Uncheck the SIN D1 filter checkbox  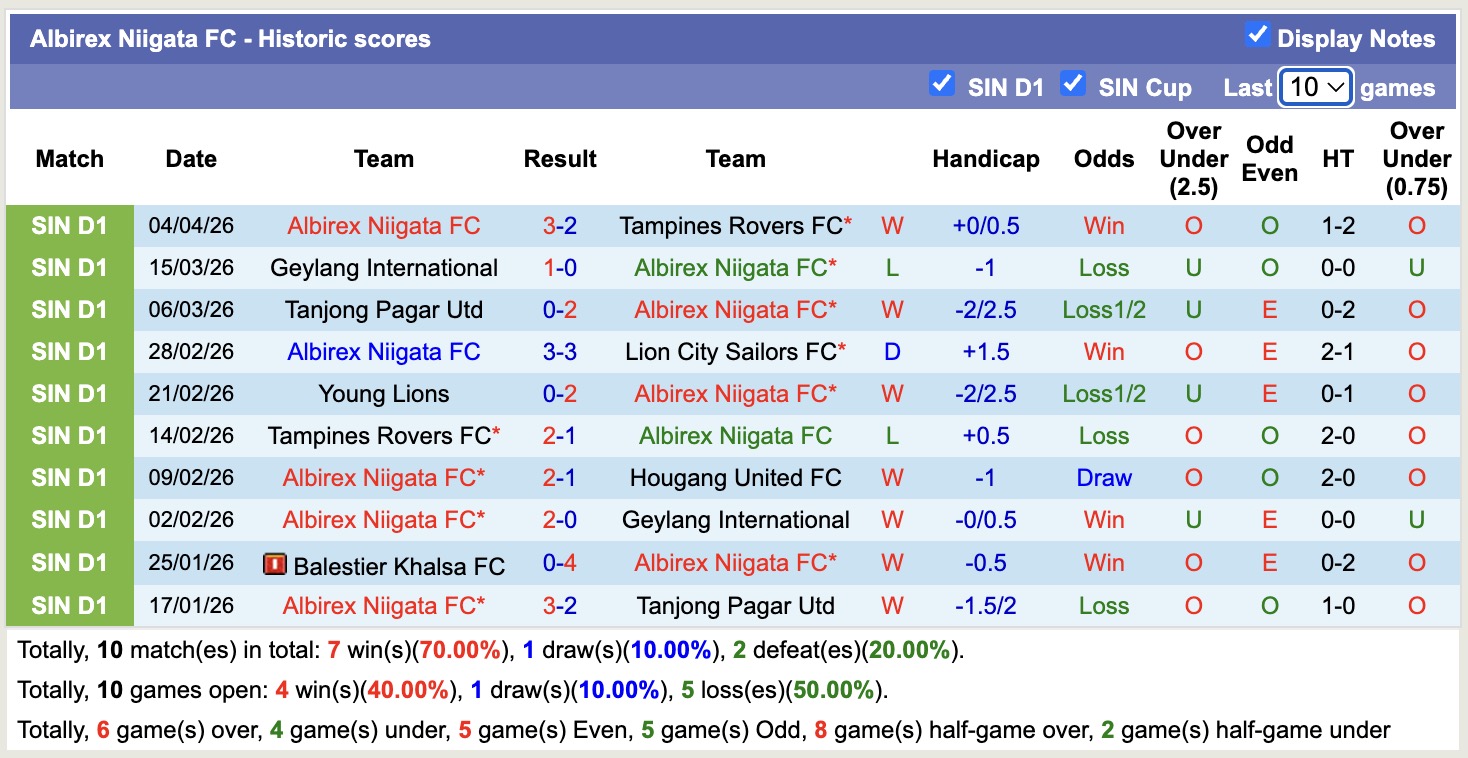941,84
